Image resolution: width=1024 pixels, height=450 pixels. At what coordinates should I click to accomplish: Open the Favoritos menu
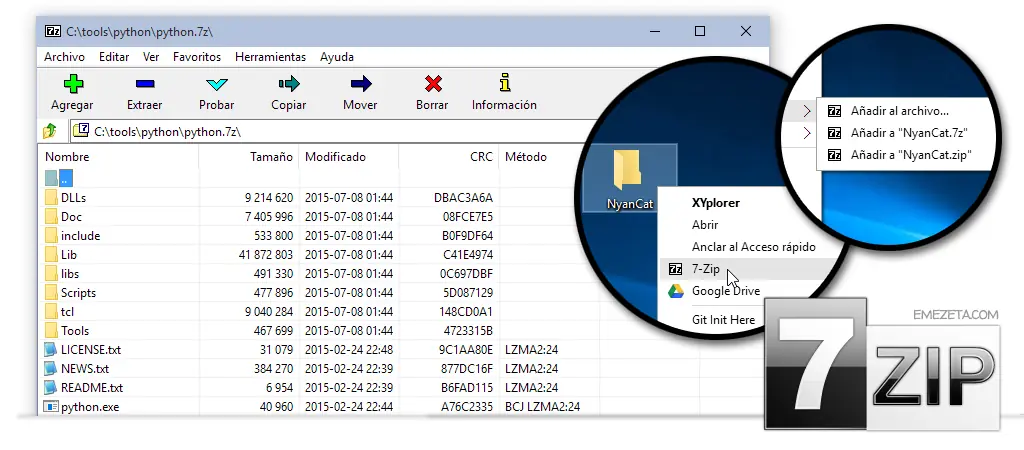pyautogui.click(x=197, y=57)
